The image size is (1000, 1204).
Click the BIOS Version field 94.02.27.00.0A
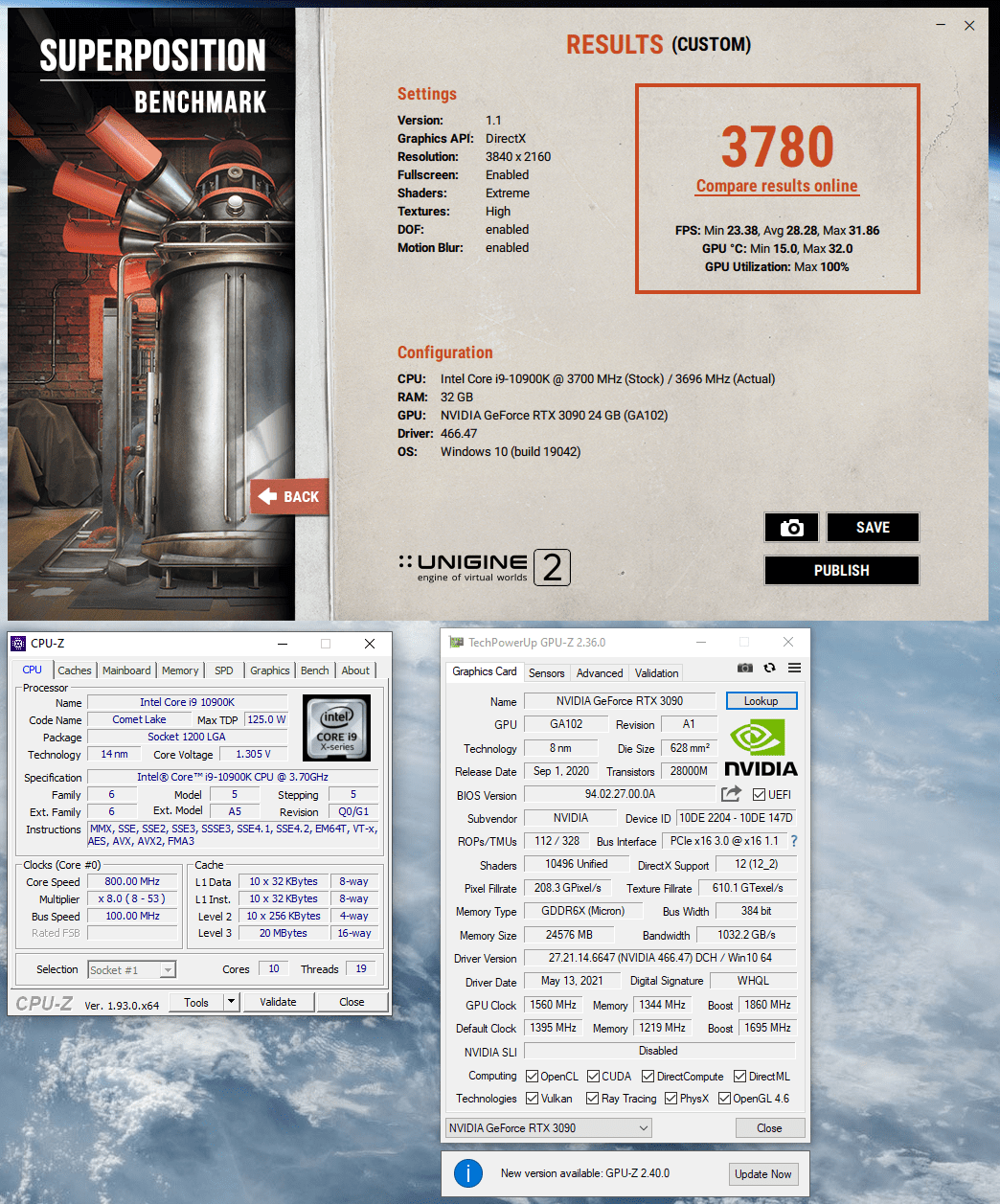coord(620,794)
